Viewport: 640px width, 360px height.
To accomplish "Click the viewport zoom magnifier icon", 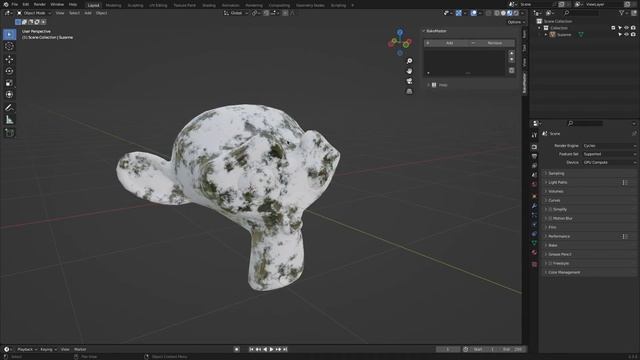I will click(409, 61).
